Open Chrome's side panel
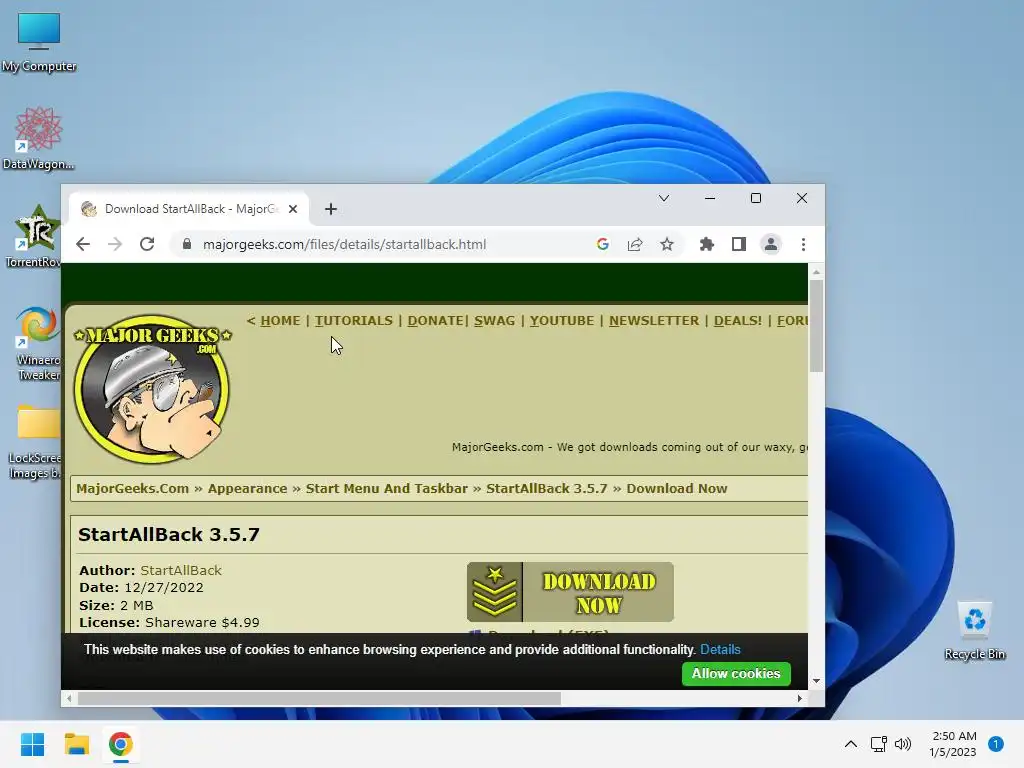1024x768 pixels. (x=739, y=244)
